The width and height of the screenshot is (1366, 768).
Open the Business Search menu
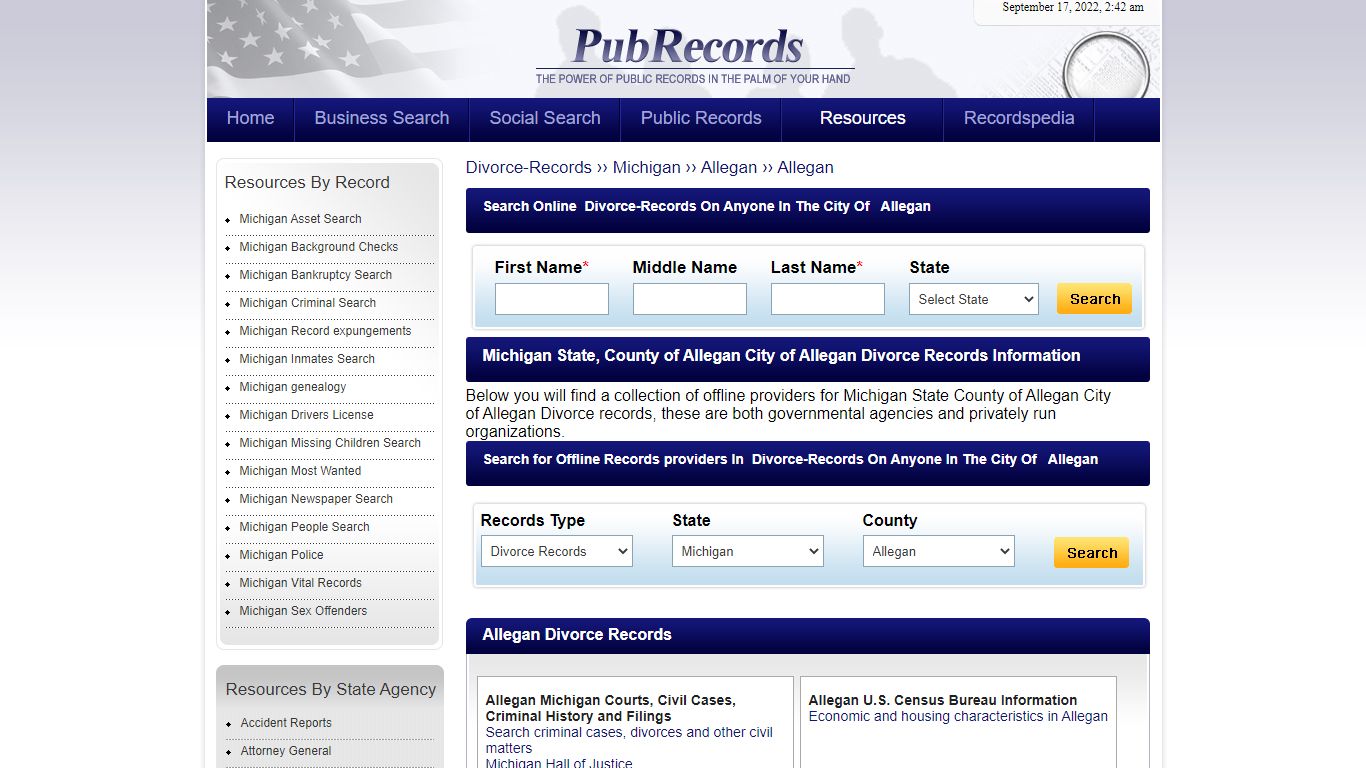click(x=382, y=118)
